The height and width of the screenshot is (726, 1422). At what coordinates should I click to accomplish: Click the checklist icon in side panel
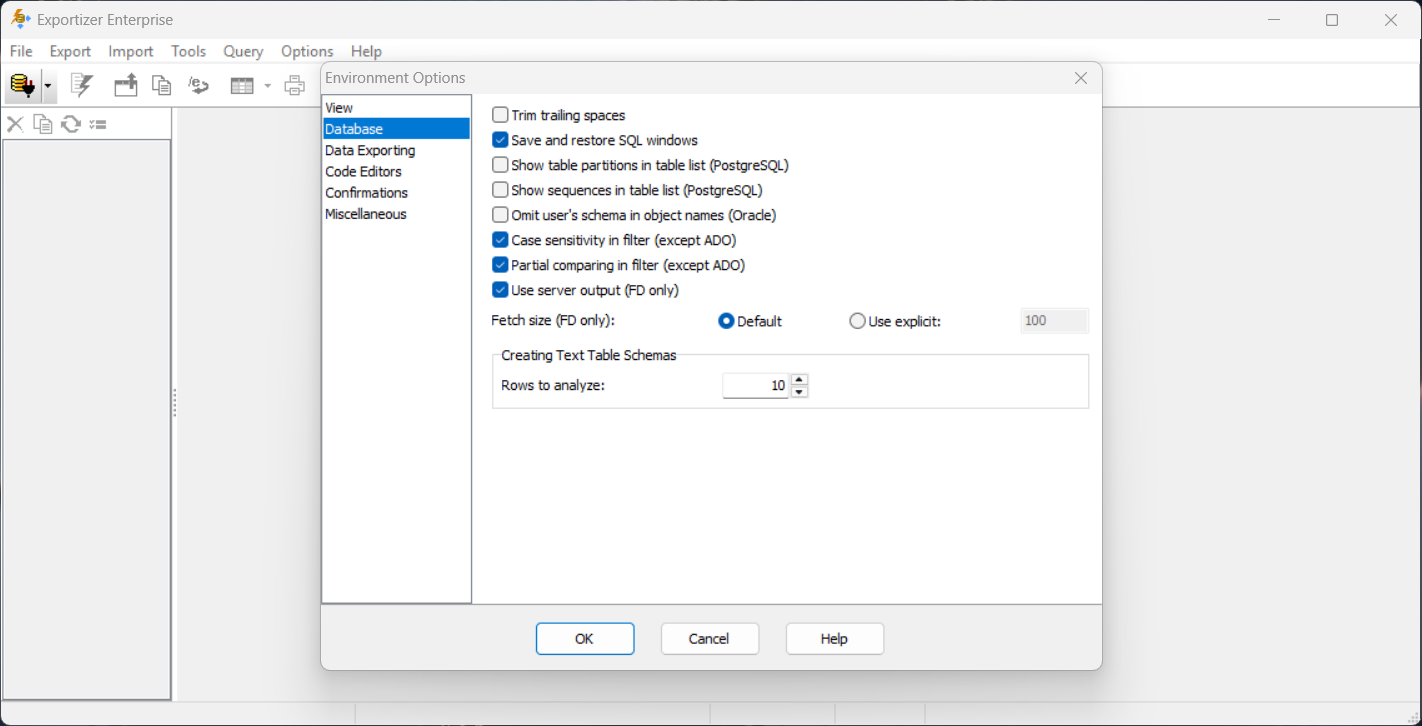tap(98, 124)
